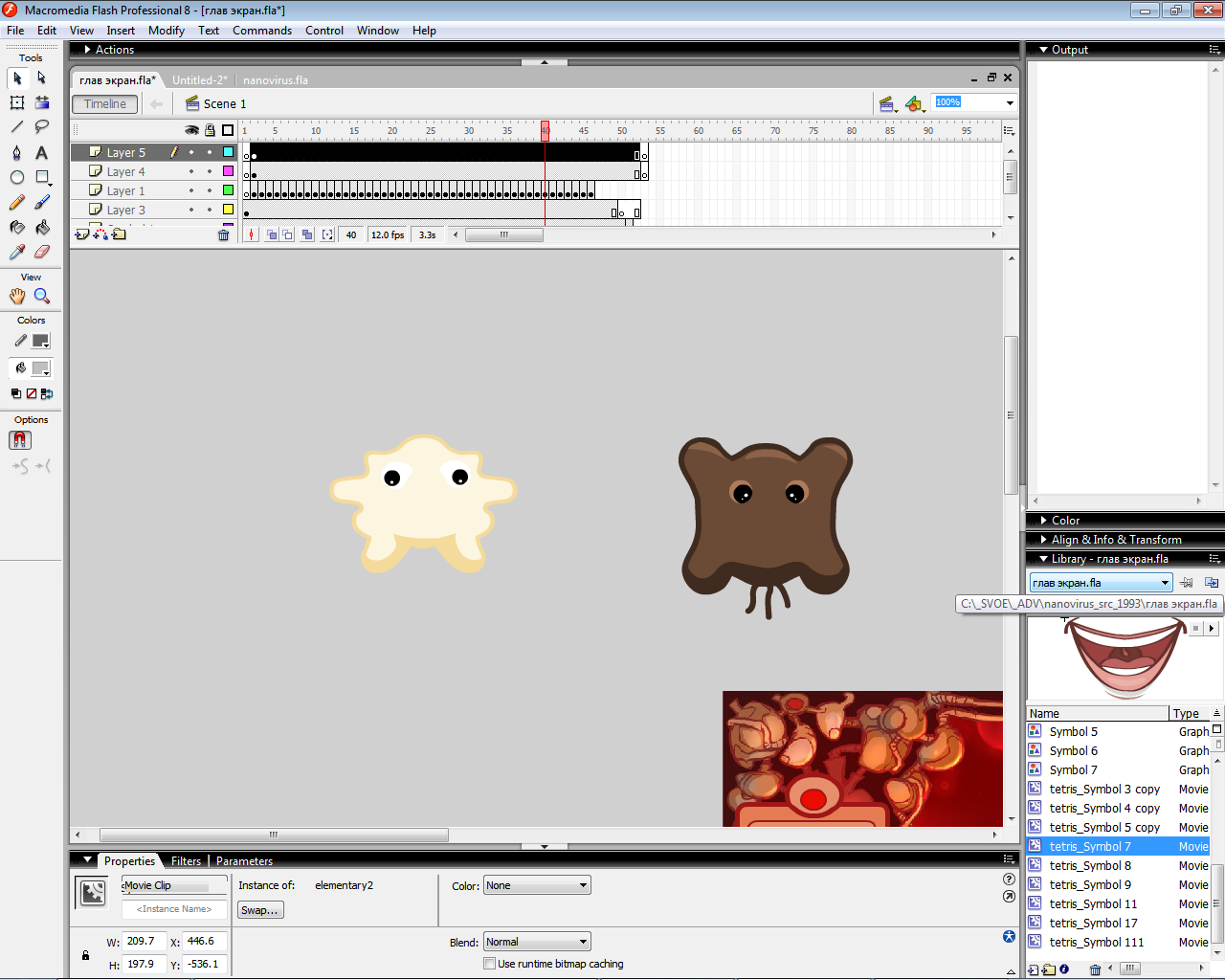
Task: Select the Hand tool
Action: click(16, 297)
